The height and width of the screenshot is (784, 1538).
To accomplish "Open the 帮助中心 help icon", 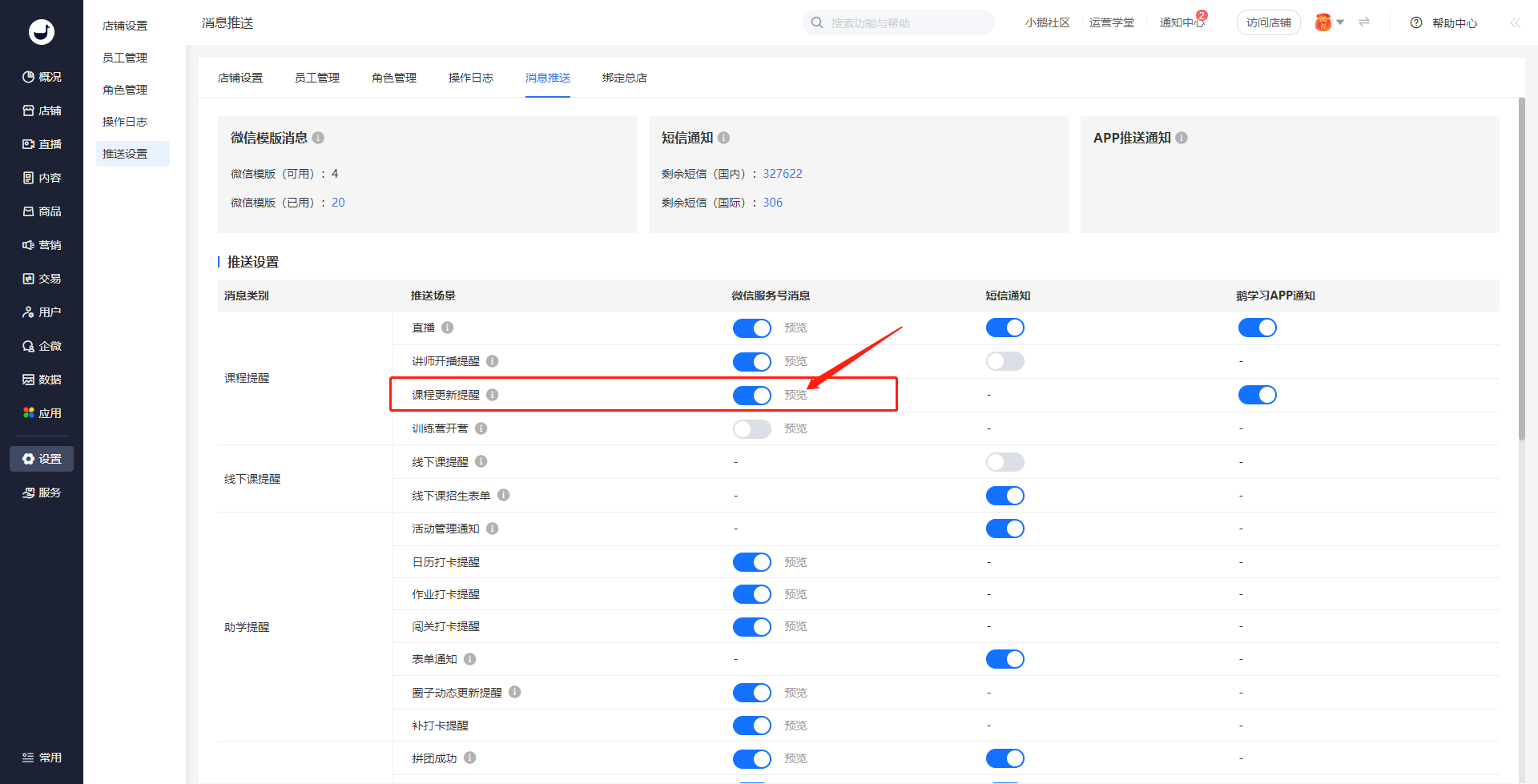I will tap(1416, 22).
